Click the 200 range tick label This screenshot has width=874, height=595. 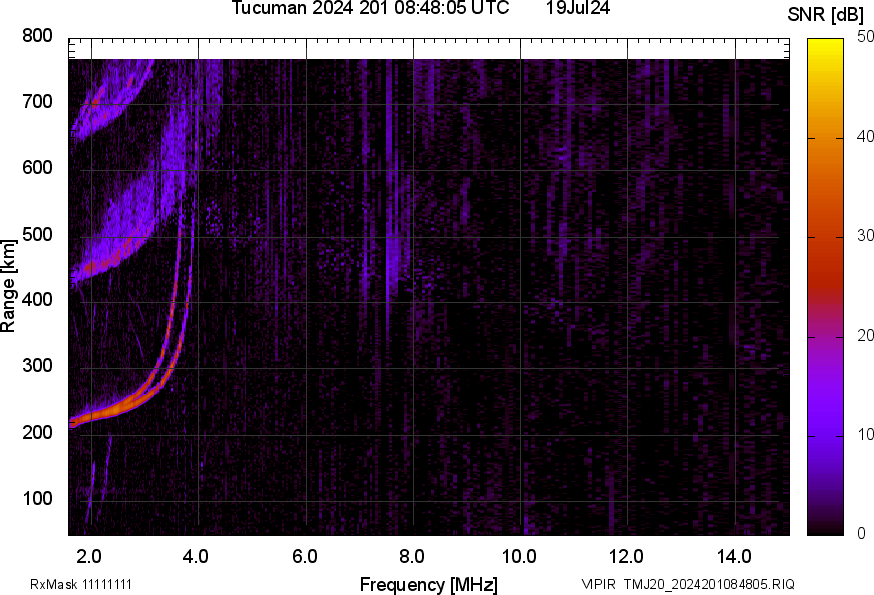[37, 432]
